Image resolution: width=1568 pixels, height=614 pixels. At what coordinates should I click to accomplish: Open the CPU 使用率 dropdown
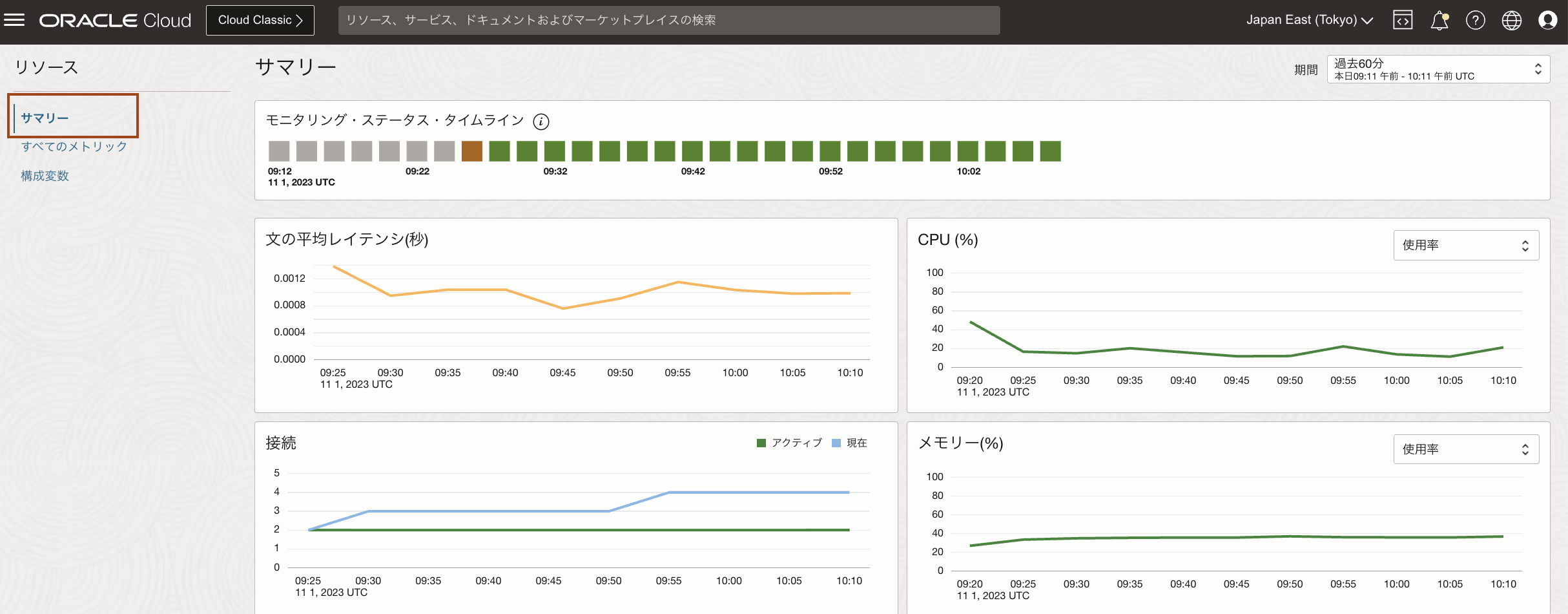point(1465,246)
